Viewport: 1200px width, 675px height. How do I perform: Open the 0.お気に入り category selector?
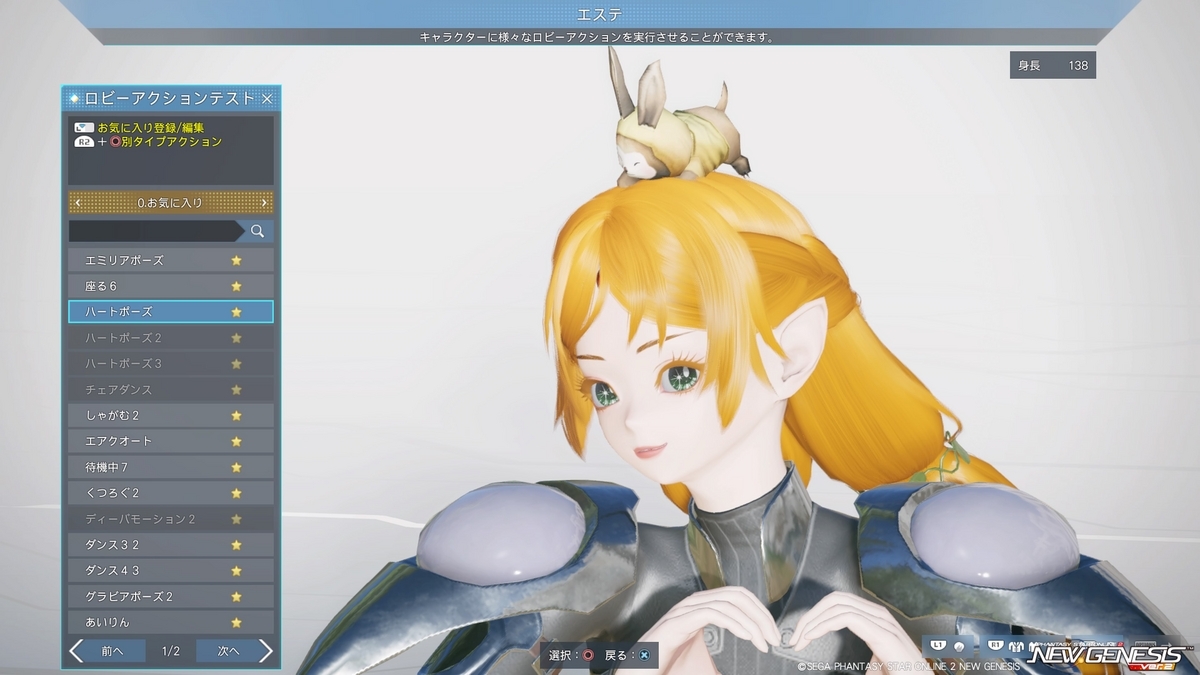(171, 203)
